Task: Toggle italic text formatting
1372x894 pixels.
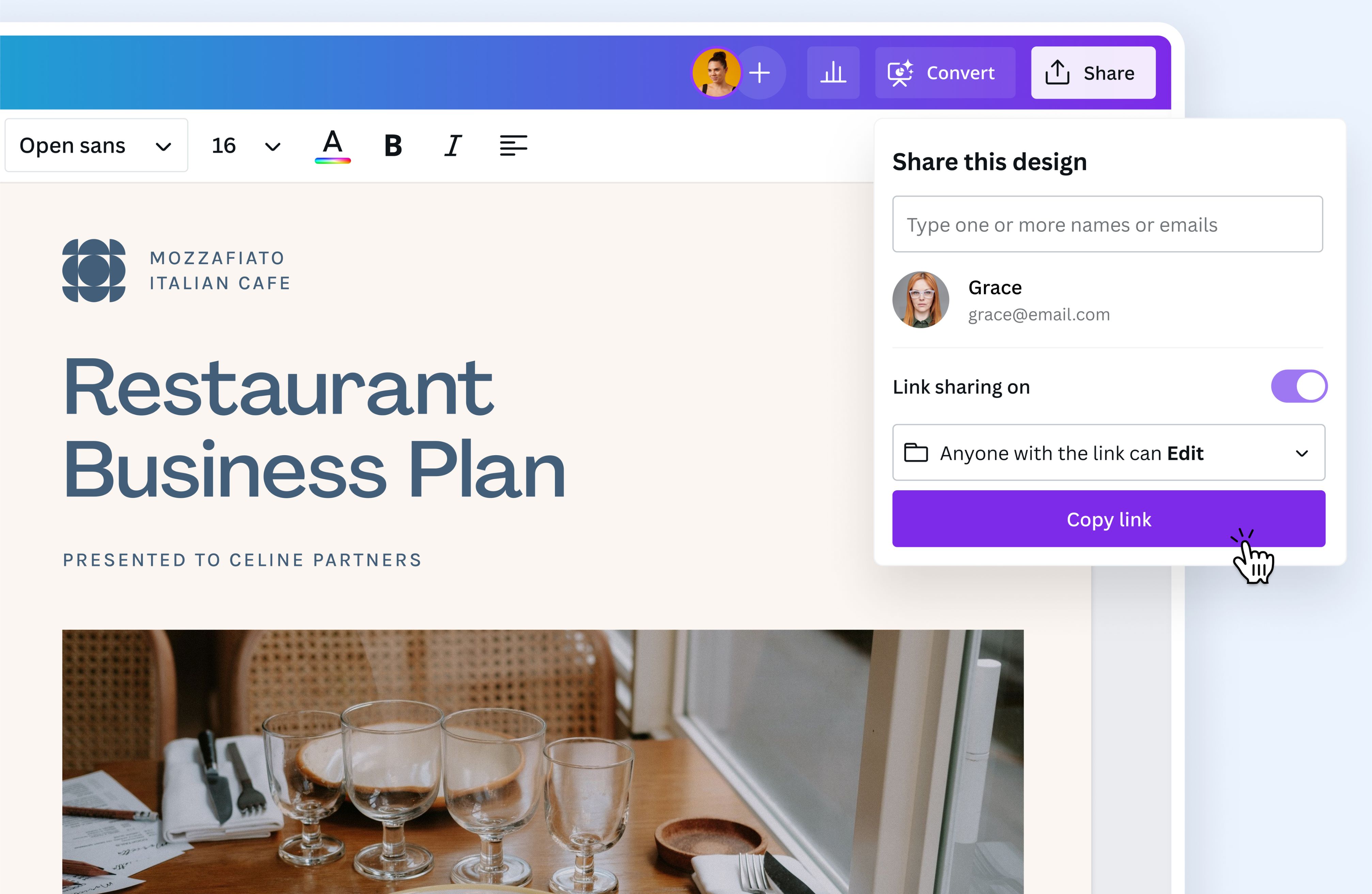Action: [x=453, y=145]
